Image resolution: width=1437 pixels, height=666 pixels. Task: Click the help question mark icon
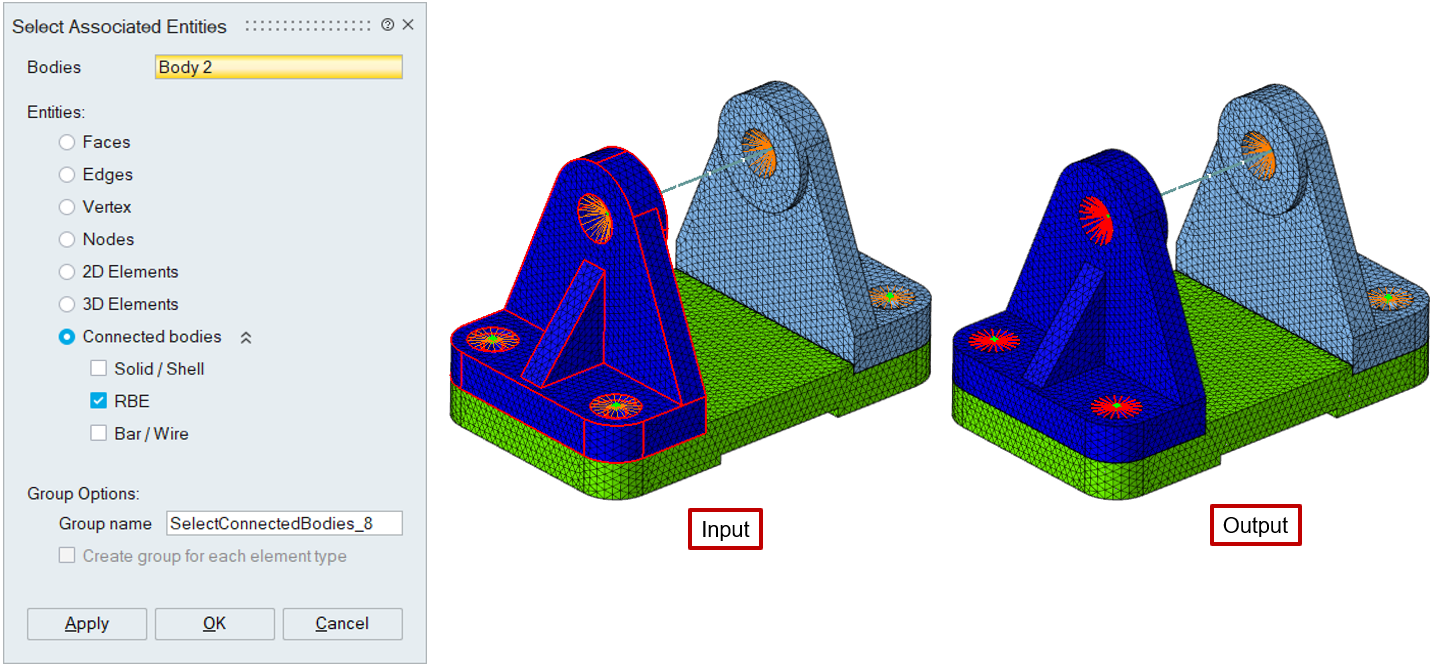click(388, 25)
